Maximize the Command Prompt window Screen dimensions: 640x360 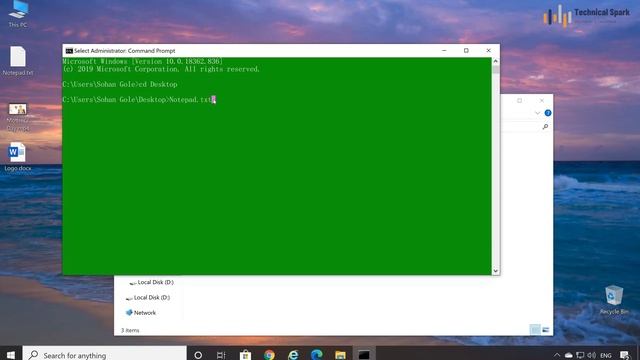tap(466, 51)
